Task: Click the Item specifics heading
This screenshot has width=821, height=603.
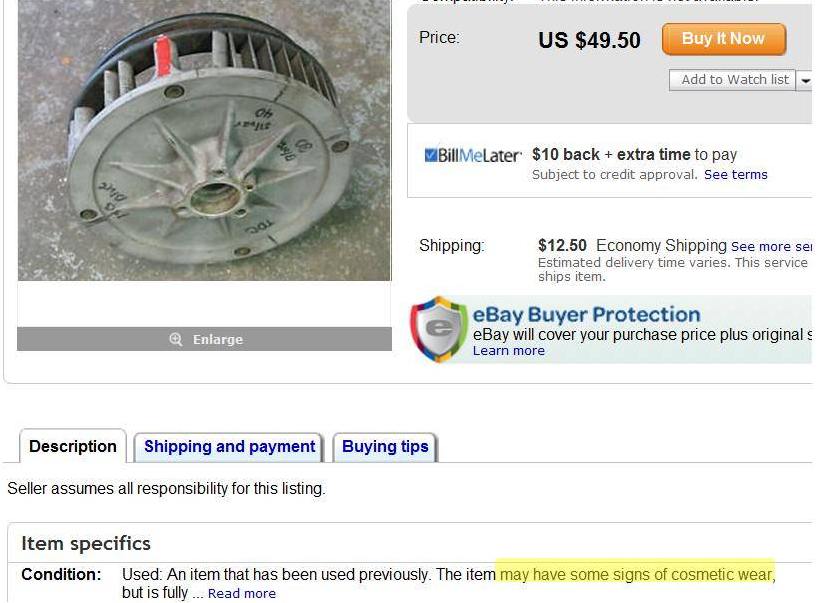Action: coord(86,543)
